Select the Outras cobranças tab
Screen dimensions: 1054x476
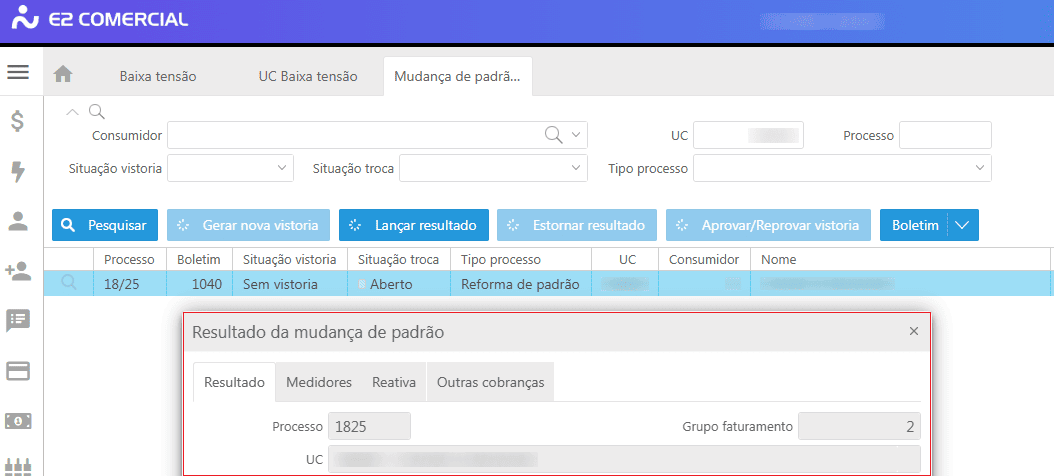[x=490, y=382]
